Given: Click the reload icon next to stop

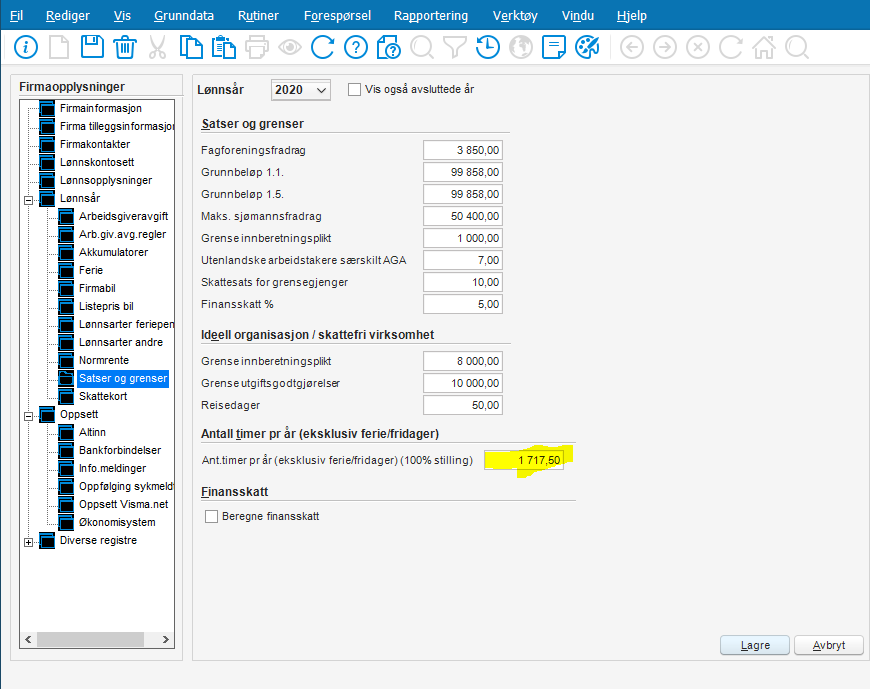Looking at the screenshot, I should (731, 47).
